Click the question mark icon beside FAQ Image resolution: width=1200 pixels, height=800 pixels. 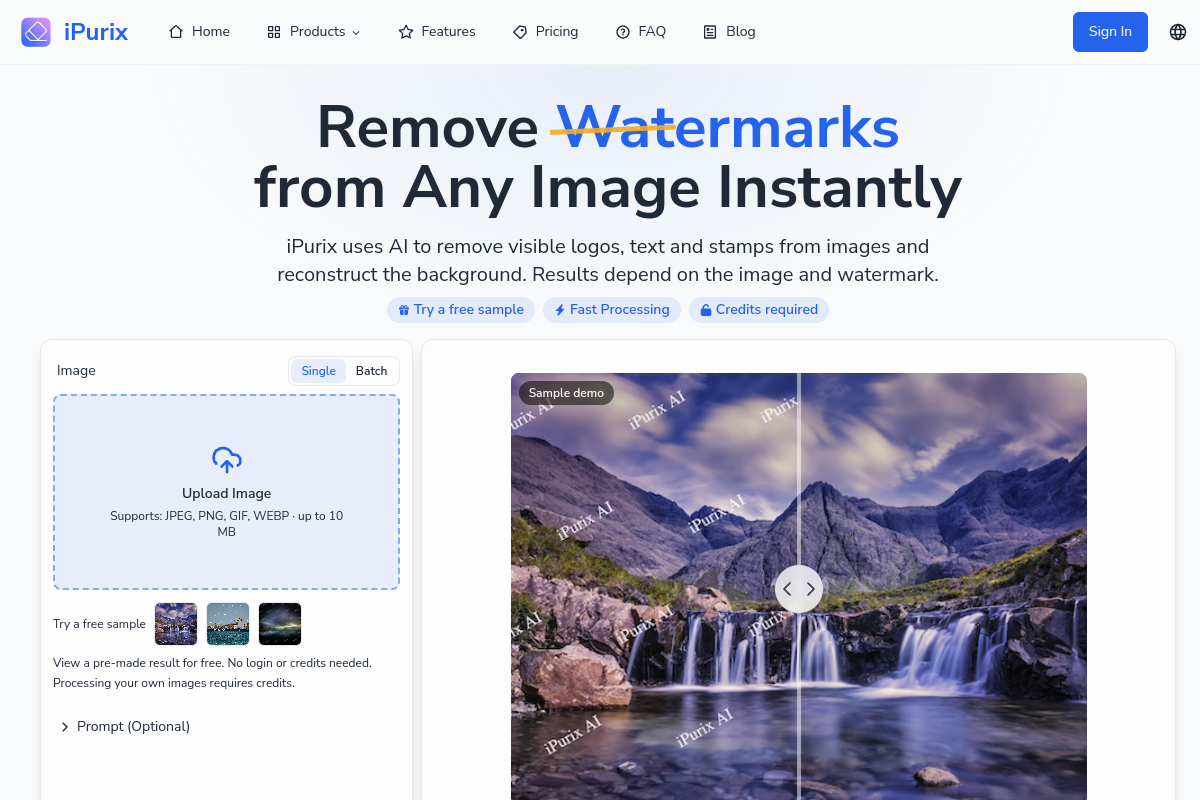click(x=623, y=32)
